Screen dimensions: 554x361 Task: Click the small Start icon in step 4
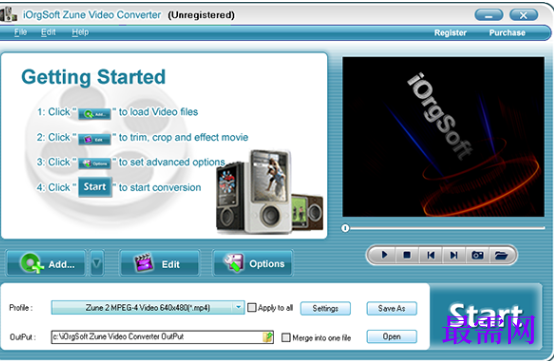(x=95, y=187)
